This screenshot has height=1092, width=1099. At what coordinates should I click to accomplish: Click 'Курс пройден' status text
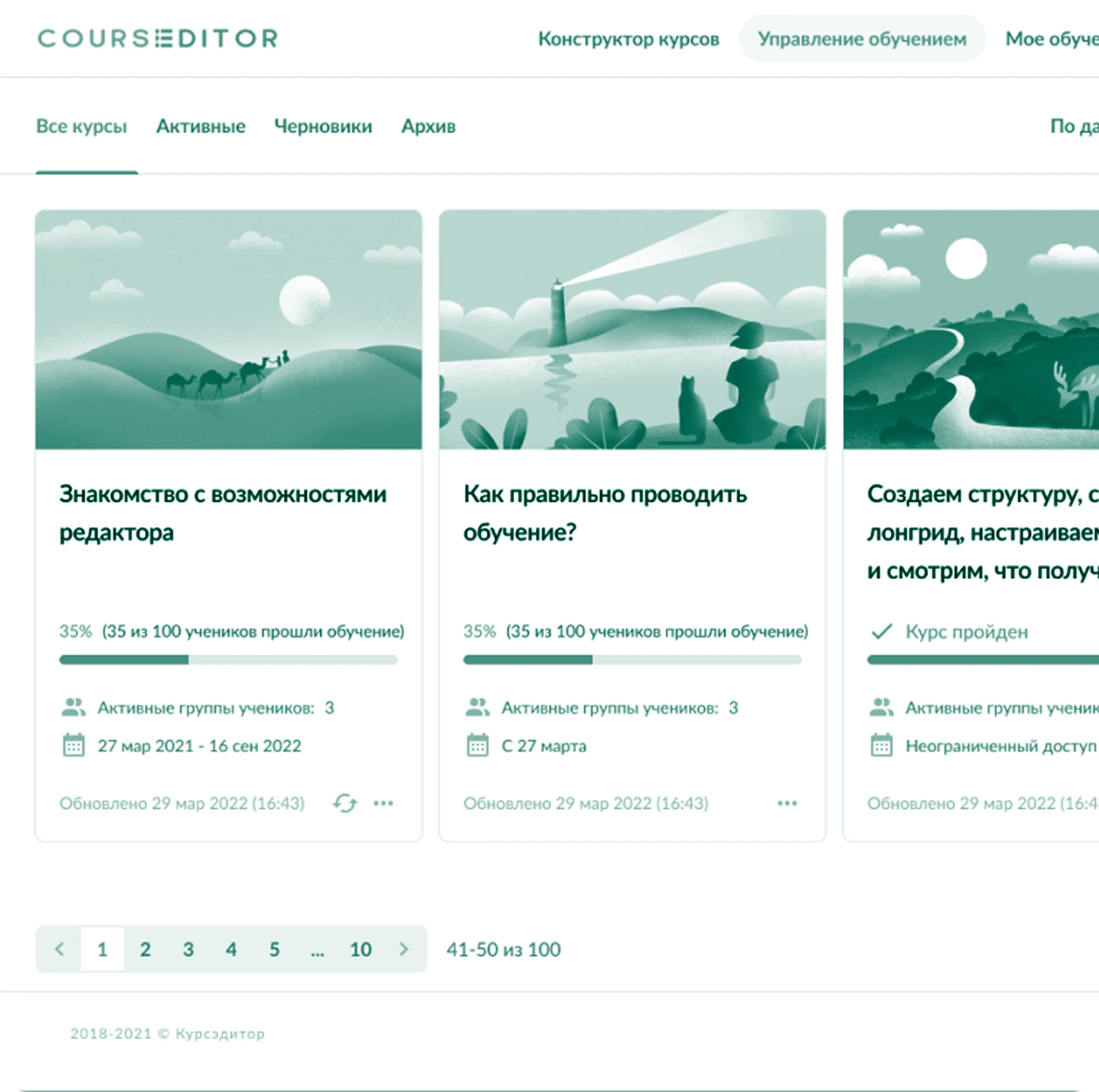967,631
